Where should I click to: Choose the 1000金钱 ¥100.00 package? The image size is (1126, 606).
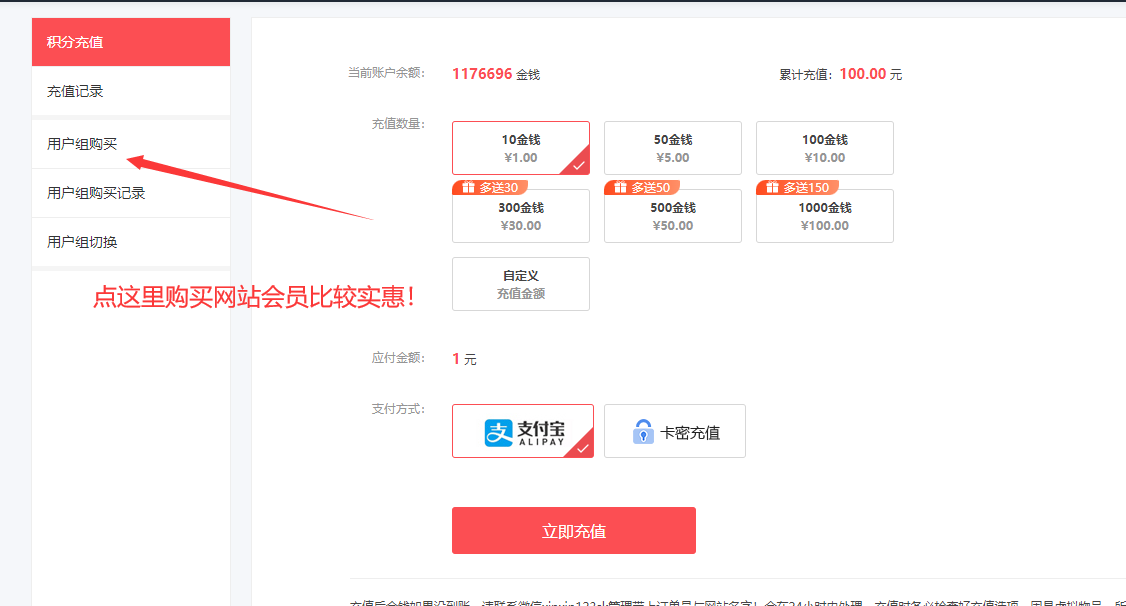click(x=824, y=216)
